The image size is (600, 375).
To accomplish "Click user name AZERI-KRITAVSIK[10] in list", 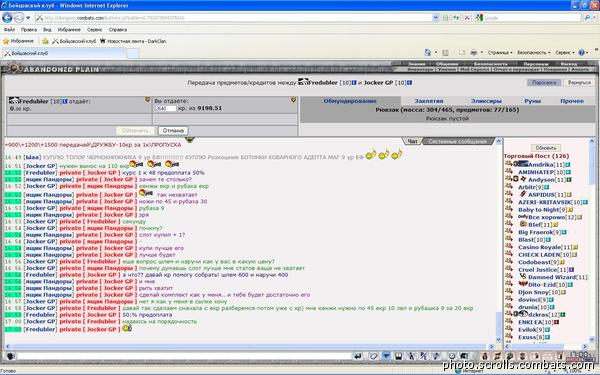I will 550,202.
